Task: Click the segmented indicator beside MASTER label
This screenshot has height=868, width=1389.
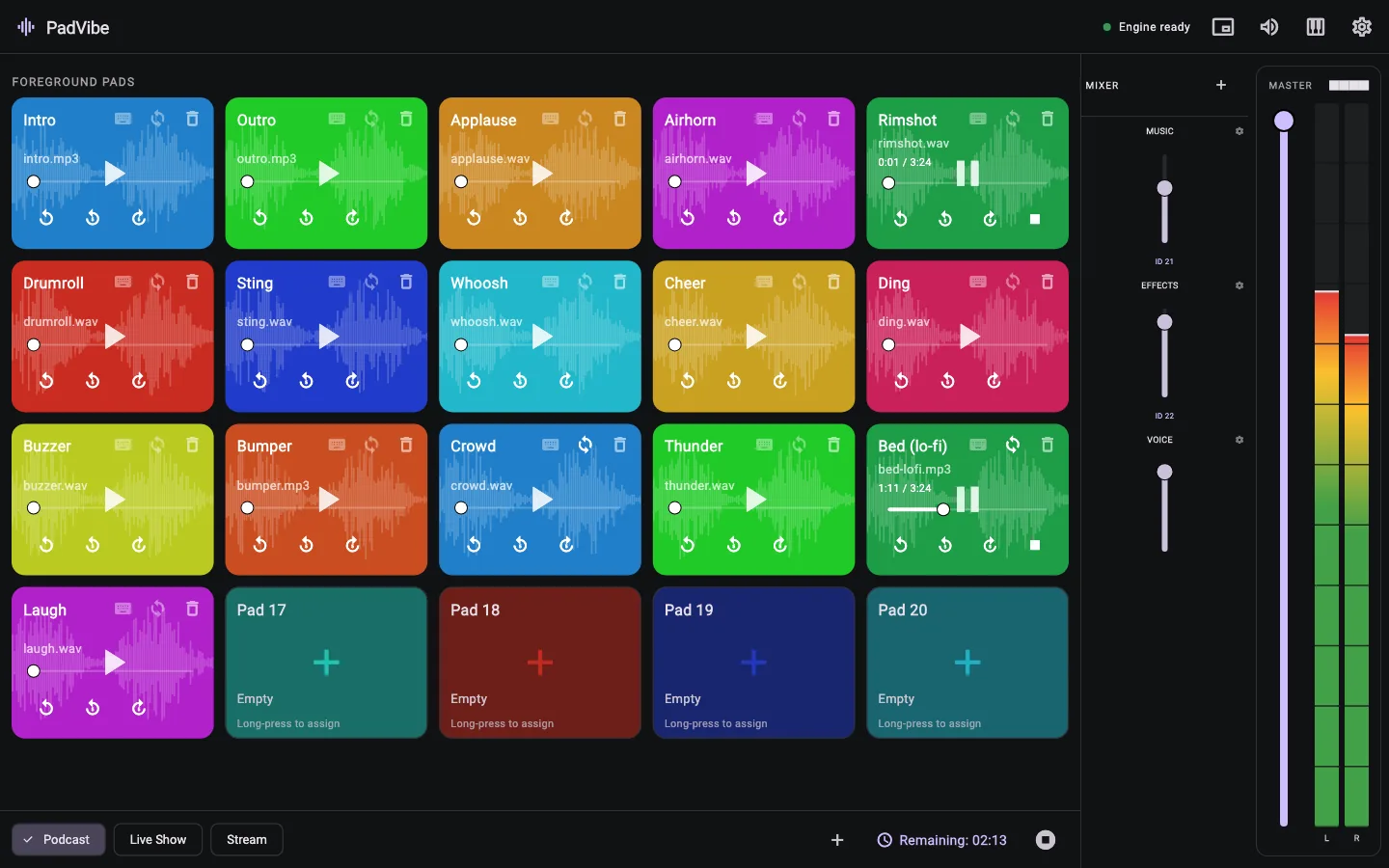Action: pyautogui.click(x=1348, y=85)
